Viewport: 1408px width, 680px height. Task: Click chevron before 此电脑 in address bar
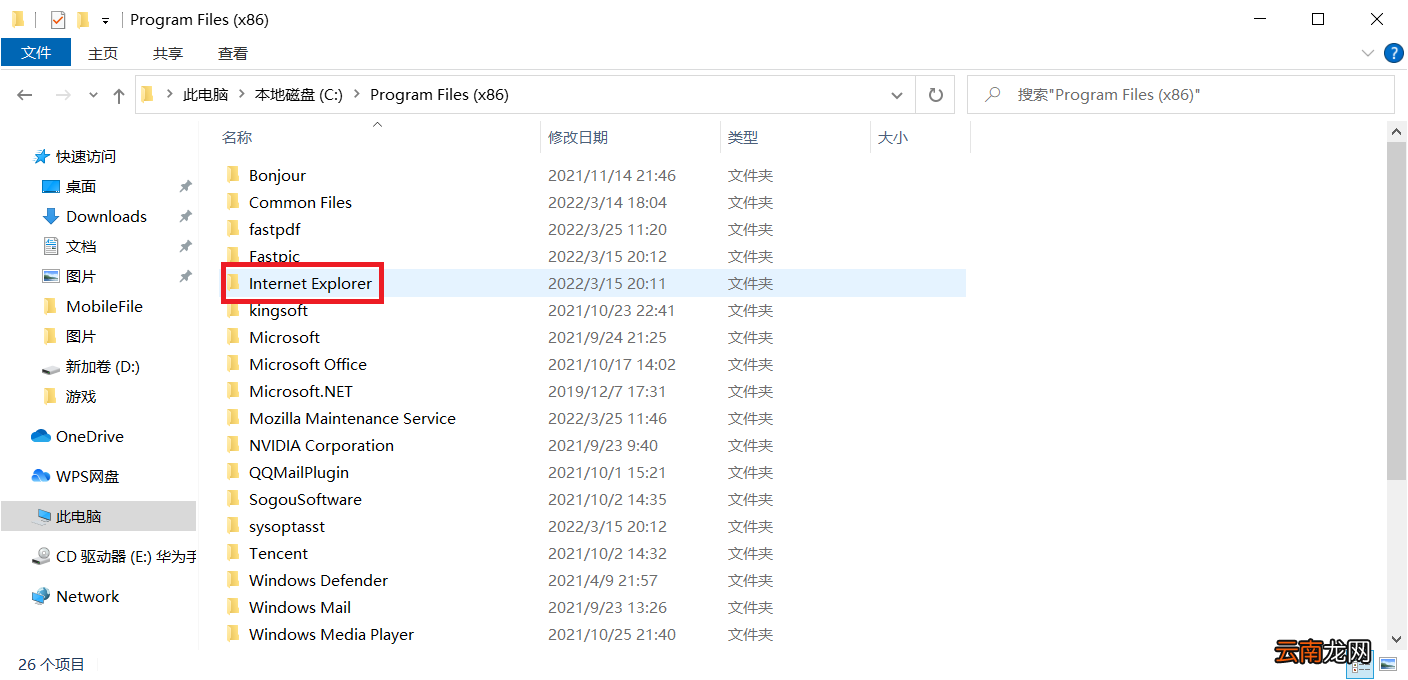pos(169,95)
